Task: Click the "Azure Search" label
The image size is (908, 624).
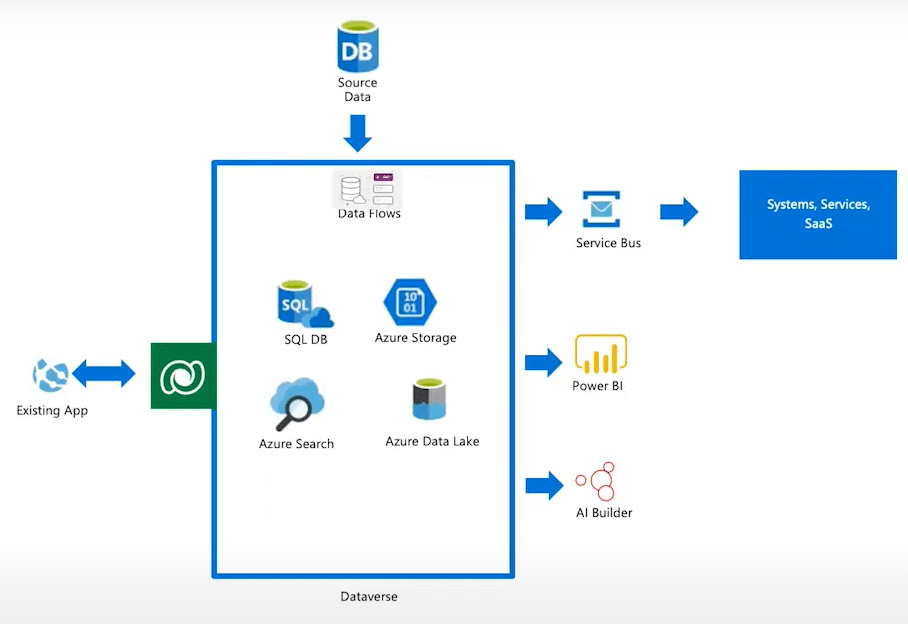Action: 296,444
